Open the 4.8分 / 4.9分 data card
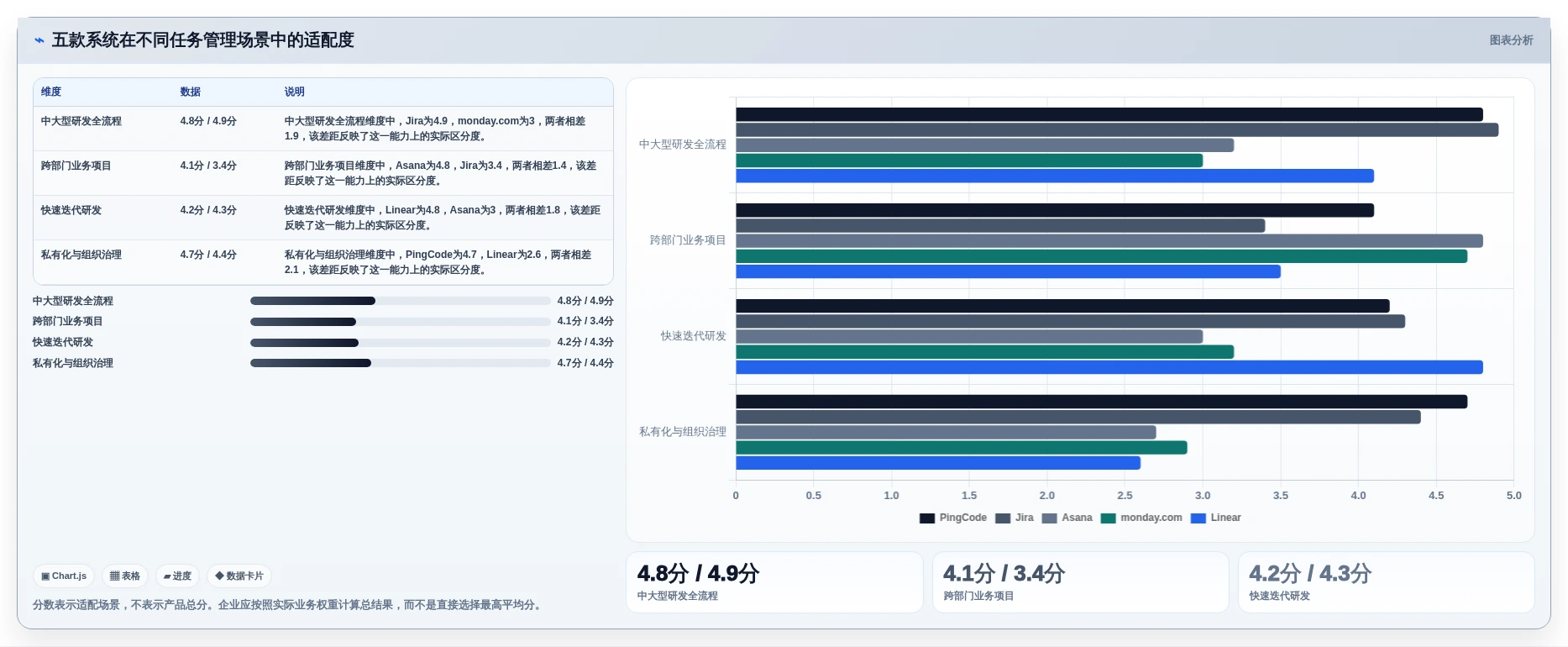The image size is (1568, 647). 774,582
